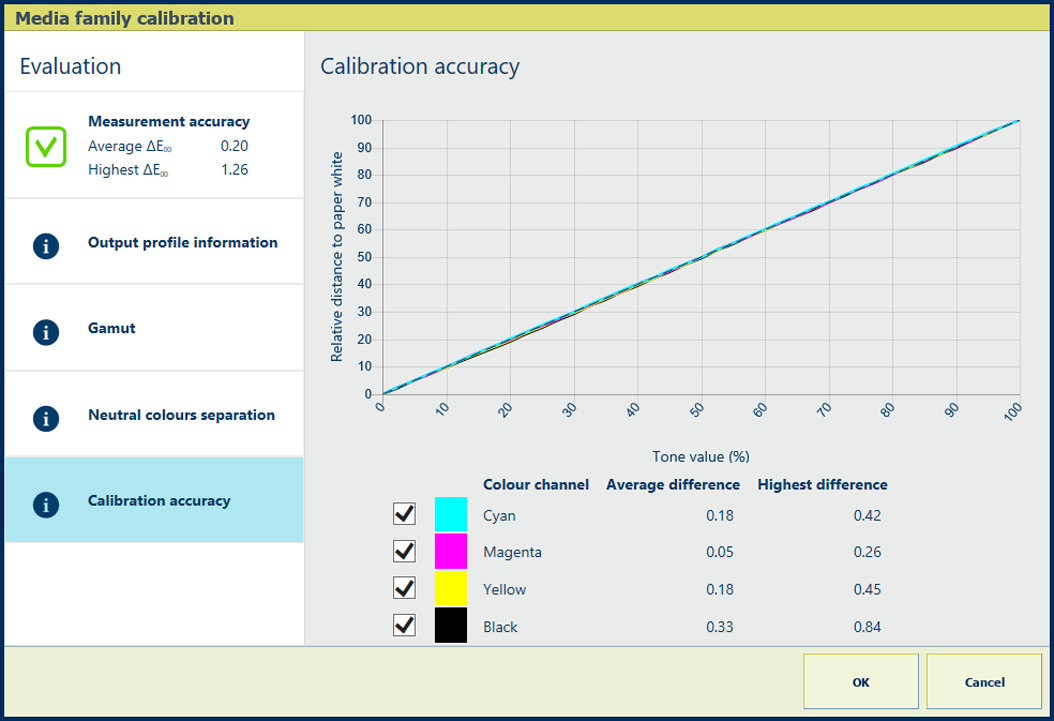The height and width of the screenshot is (721, 1054).
Task: Disable the Yellow channel checkbox
Action: pyautogui.click(x=404, y=588)
